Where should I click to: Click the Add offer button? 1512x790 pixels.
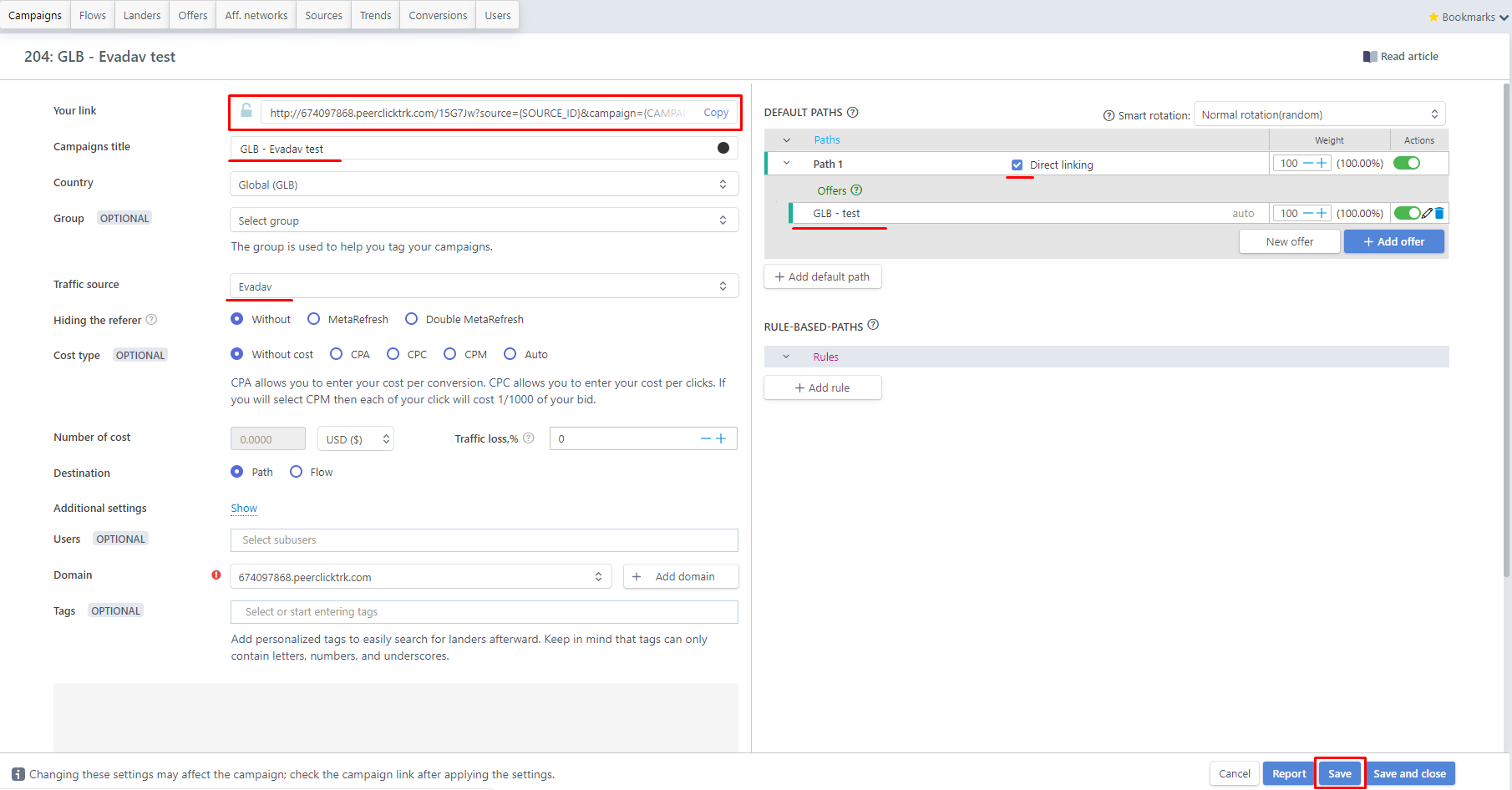[1394, 241]
